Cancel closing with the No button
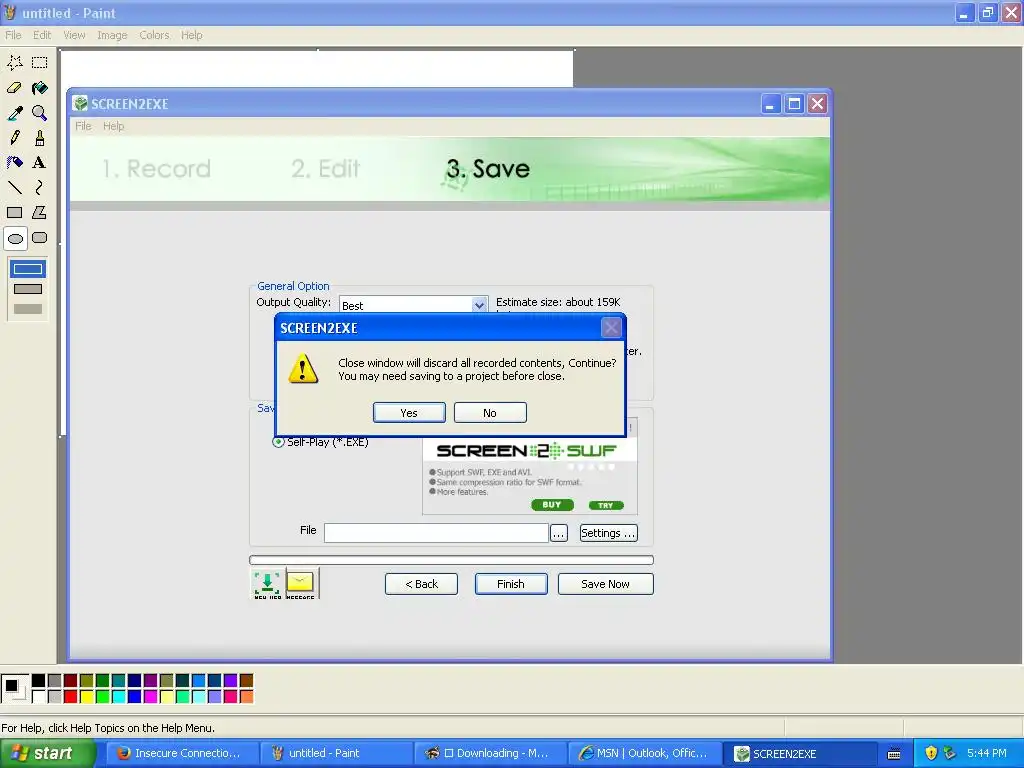The width and height of the screenshot is (1024, 768). pos(490,413)
